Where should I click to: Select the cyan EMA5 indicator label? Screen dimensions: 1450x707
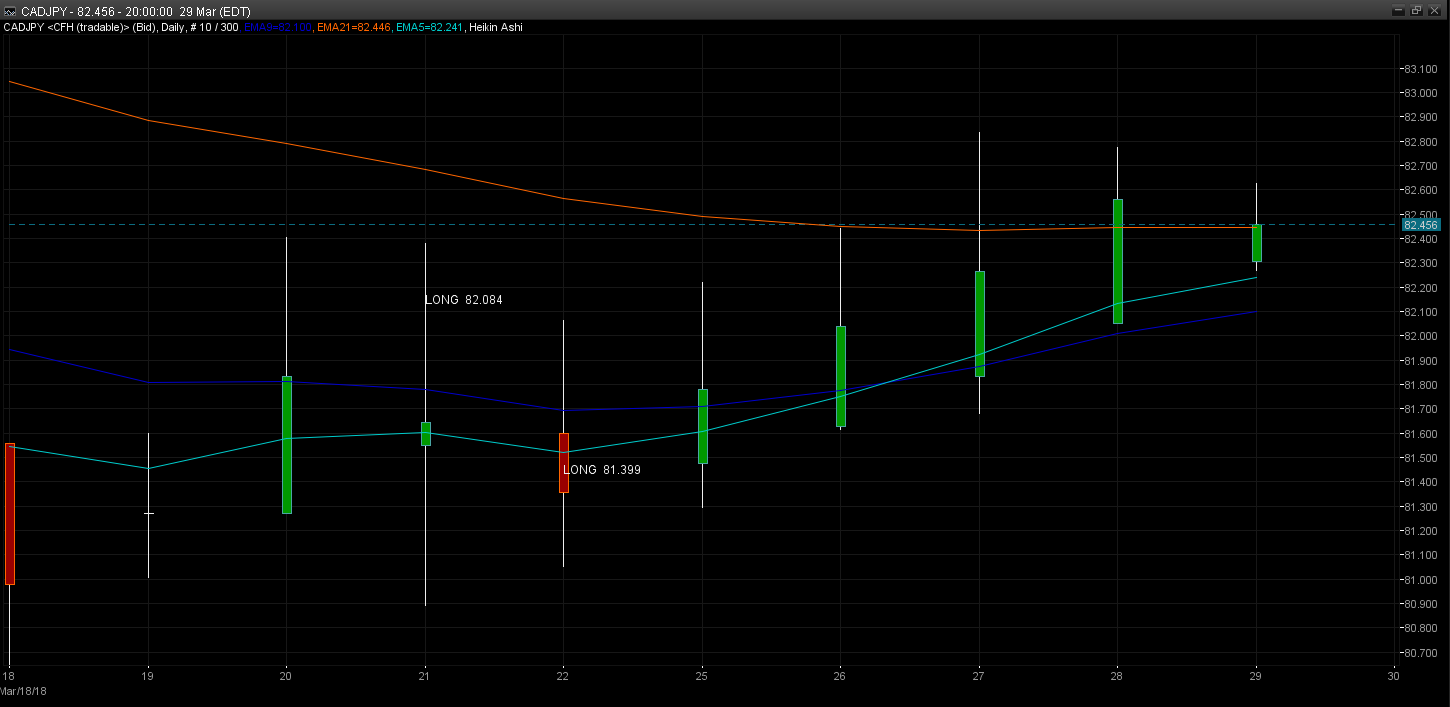click(429, 28)
